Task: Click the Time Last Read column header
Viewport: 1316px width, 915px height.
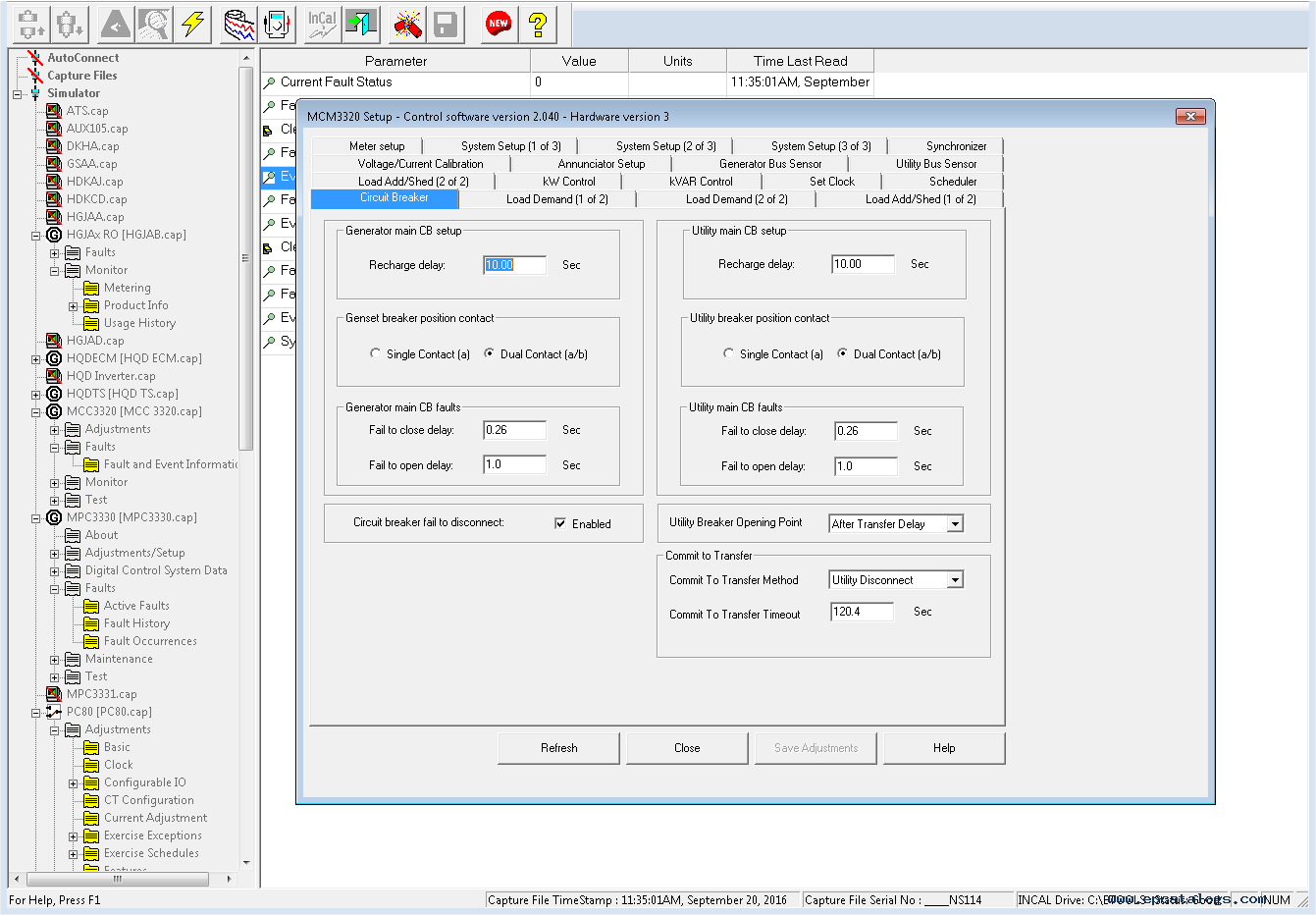Action: (800, 61)
